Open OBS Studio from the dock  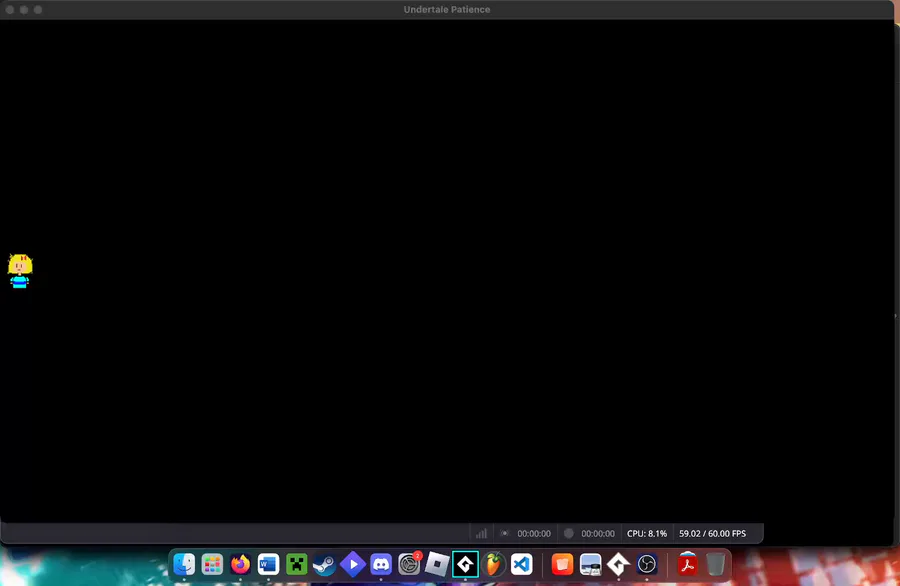[647, 564]
